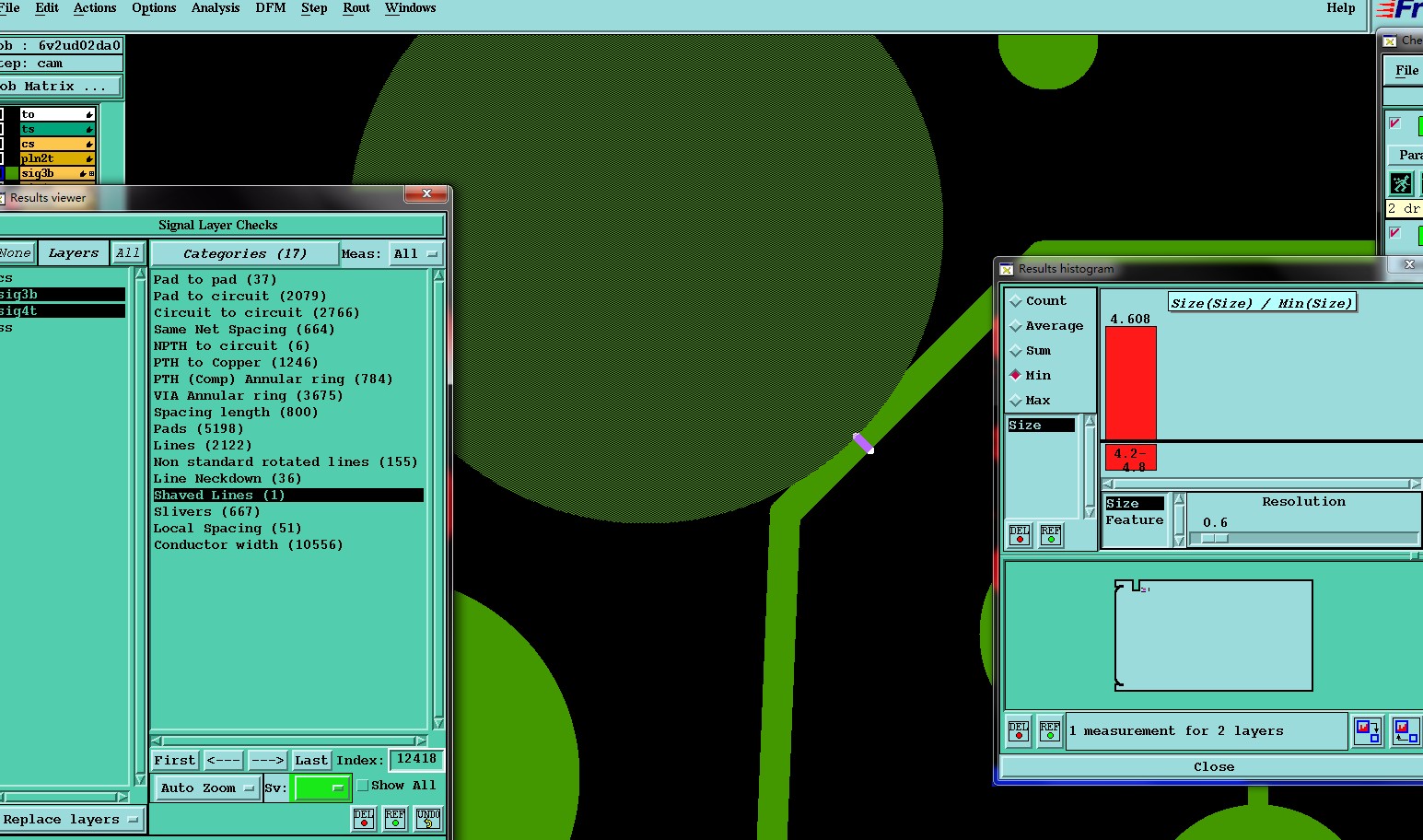Click previous result arrow button
Screen dimensions: 1423x840
click(224, 761)
